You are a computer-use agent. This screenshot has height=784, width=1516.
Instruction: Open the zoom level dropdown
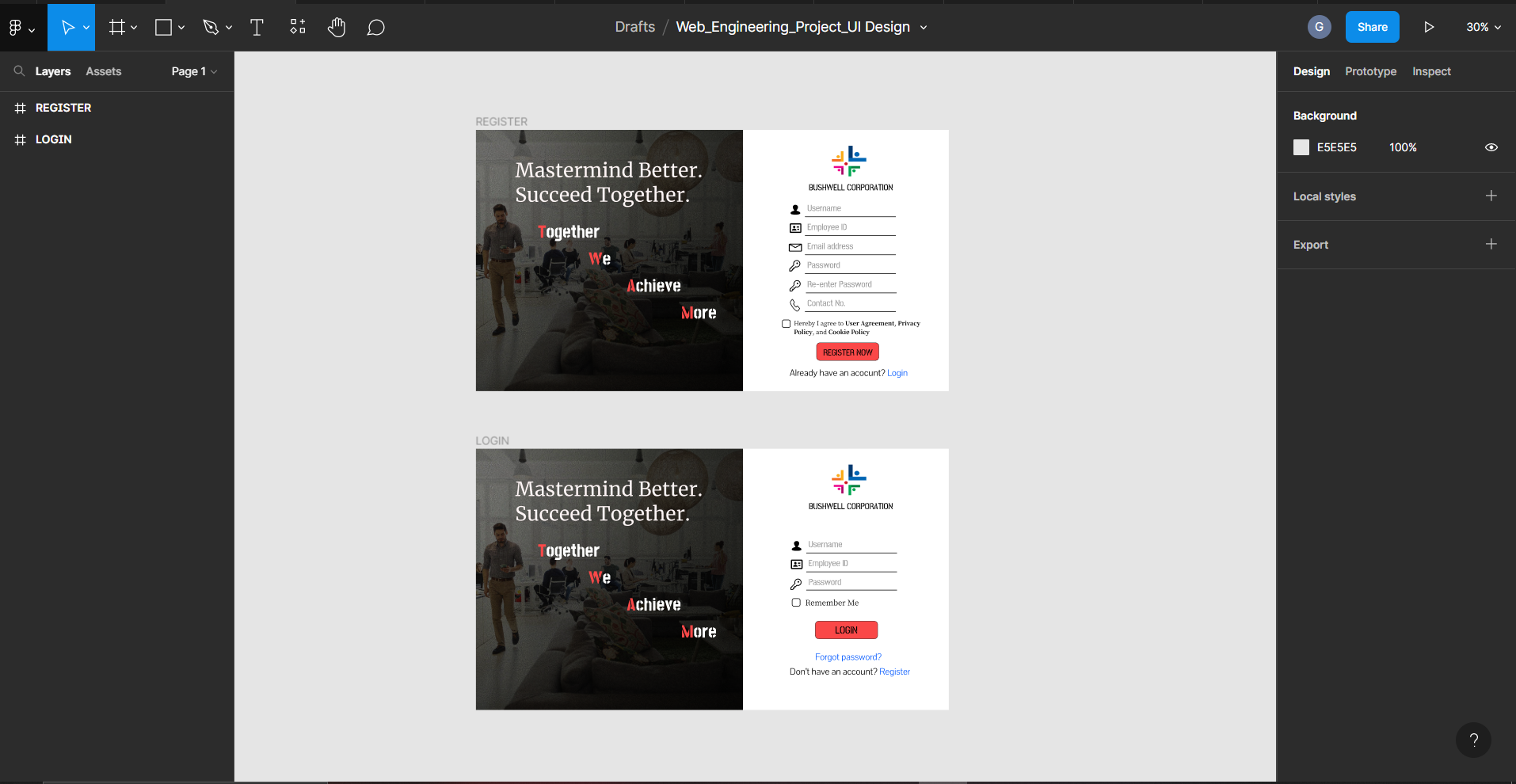point(1482,26)
